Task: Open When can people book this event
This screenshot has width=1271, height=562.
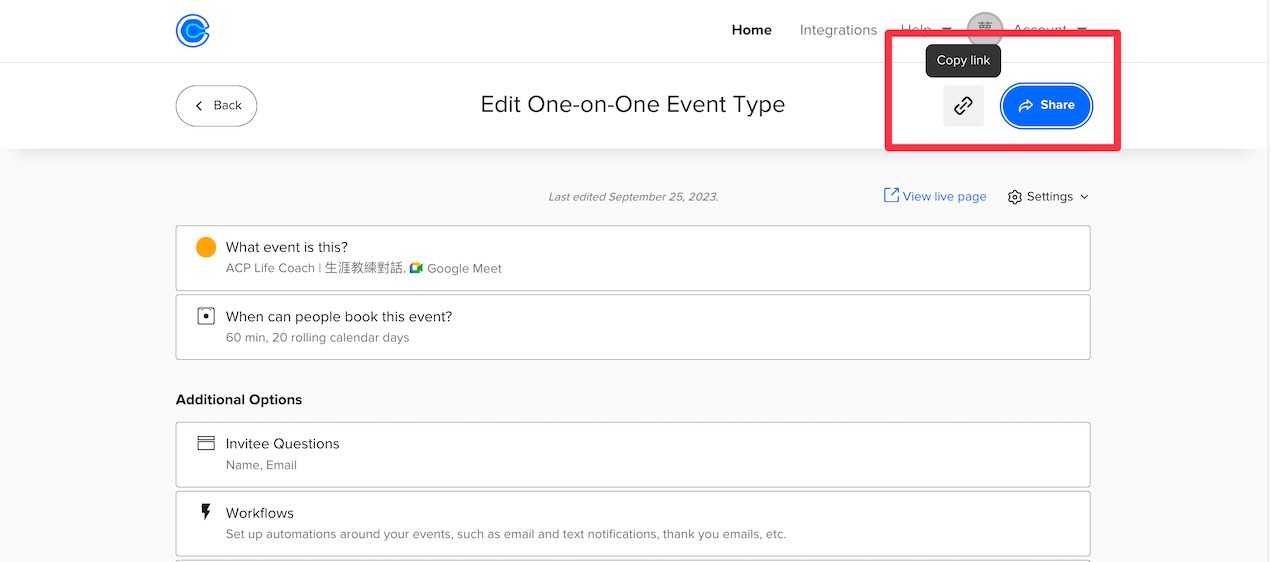Action: pos(633,327)
